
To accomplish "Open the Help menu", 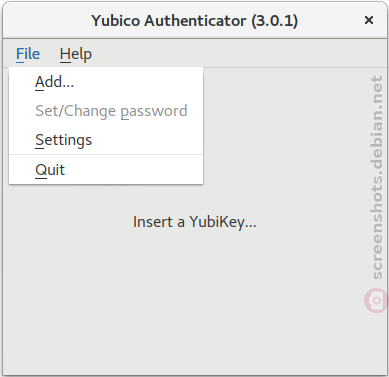I will (x=76, y=54).
